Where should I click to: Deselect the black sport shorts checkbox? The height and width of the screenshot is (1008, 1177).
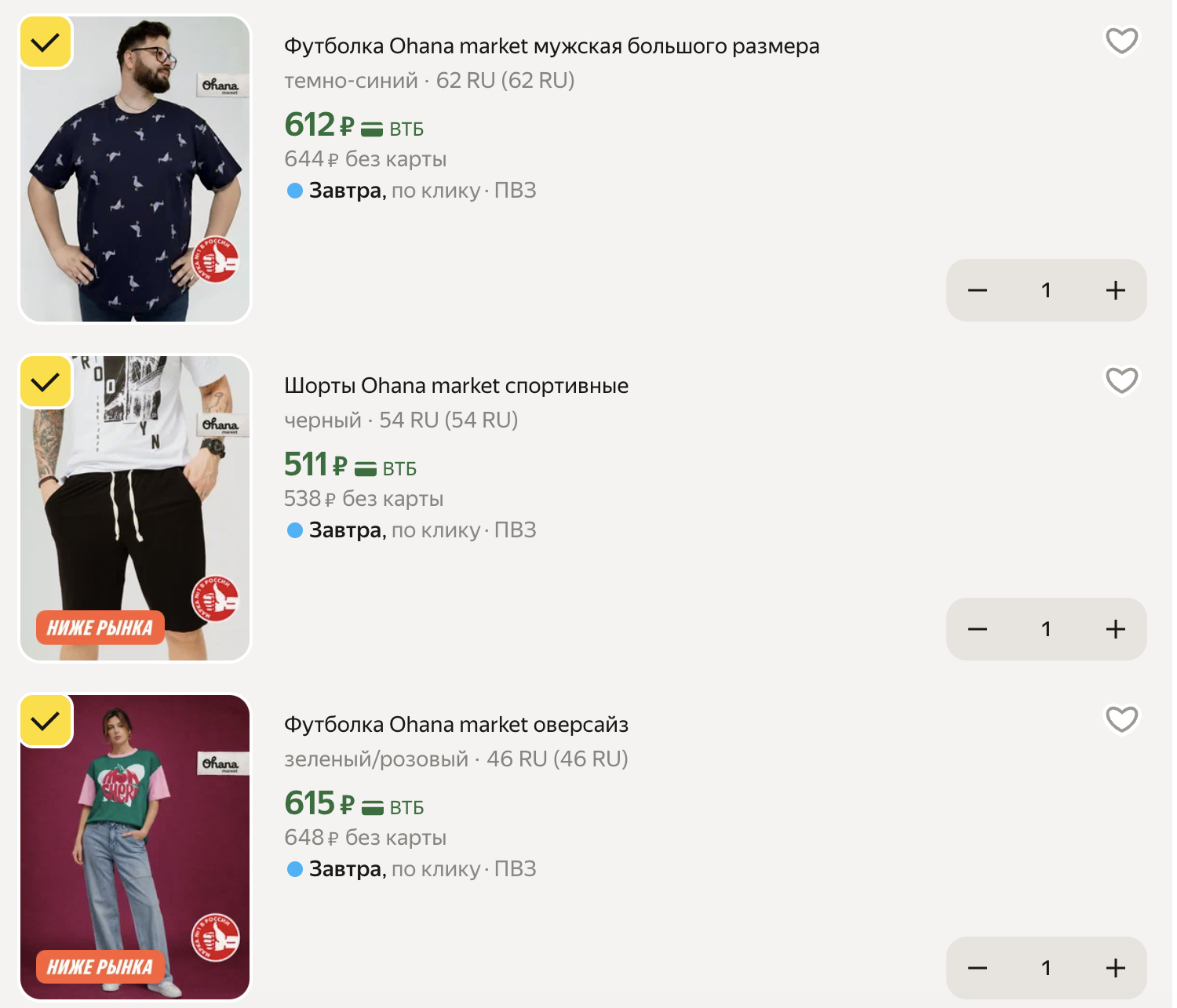pos(46,382)
